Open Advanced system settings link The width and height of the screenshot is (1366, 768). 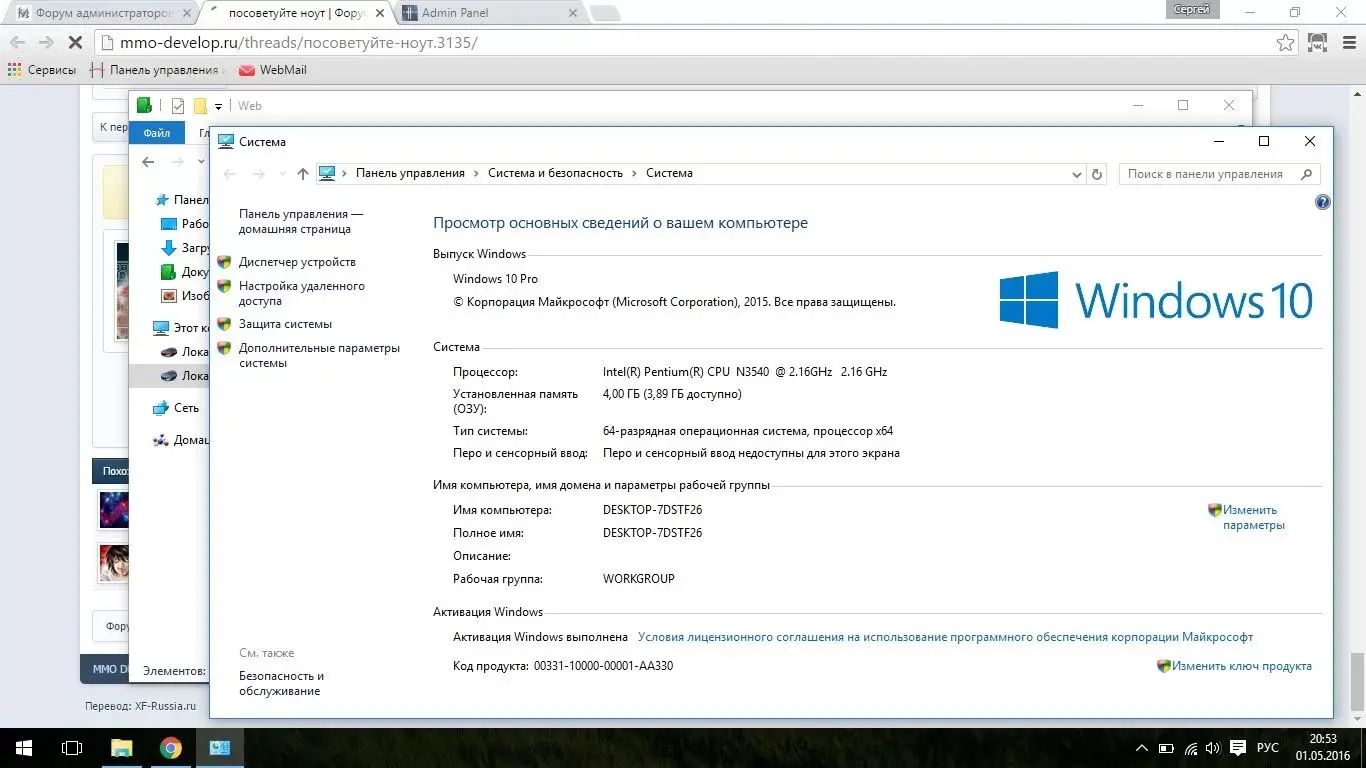(x=319, y=355)
